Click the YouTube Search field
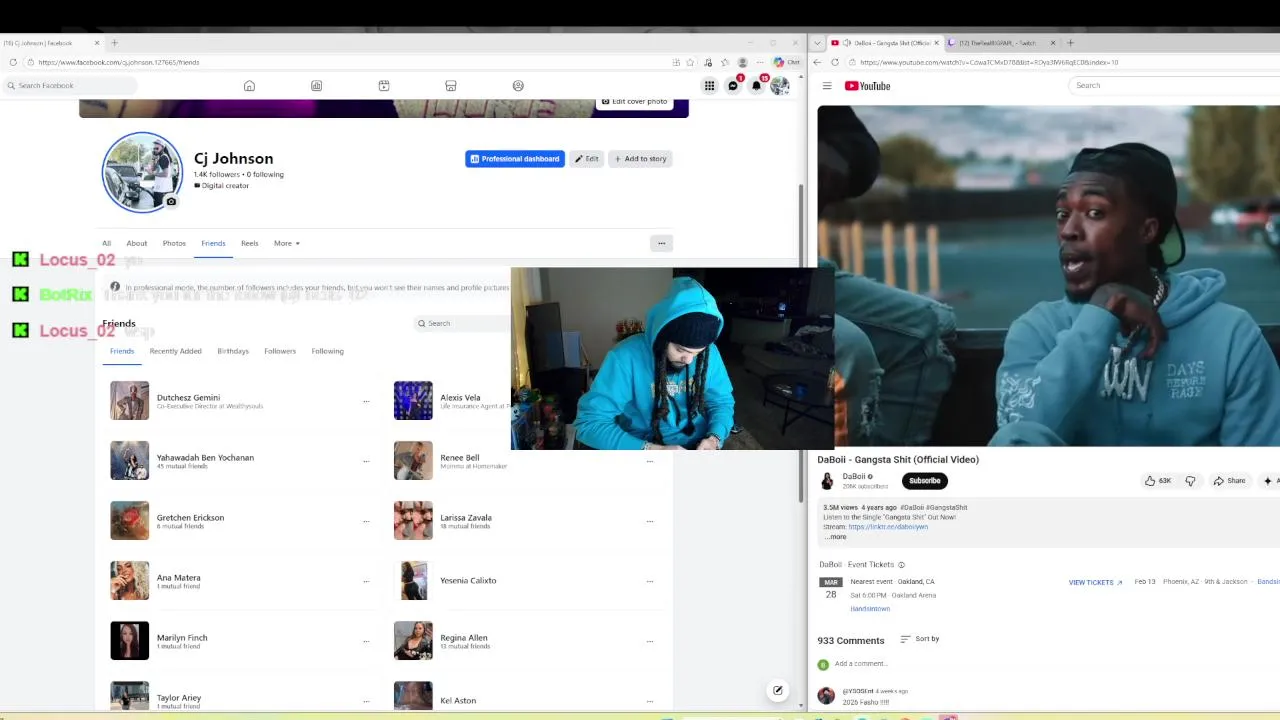The width and height of the screenshot is (1280, 720). click(1175, 85)
